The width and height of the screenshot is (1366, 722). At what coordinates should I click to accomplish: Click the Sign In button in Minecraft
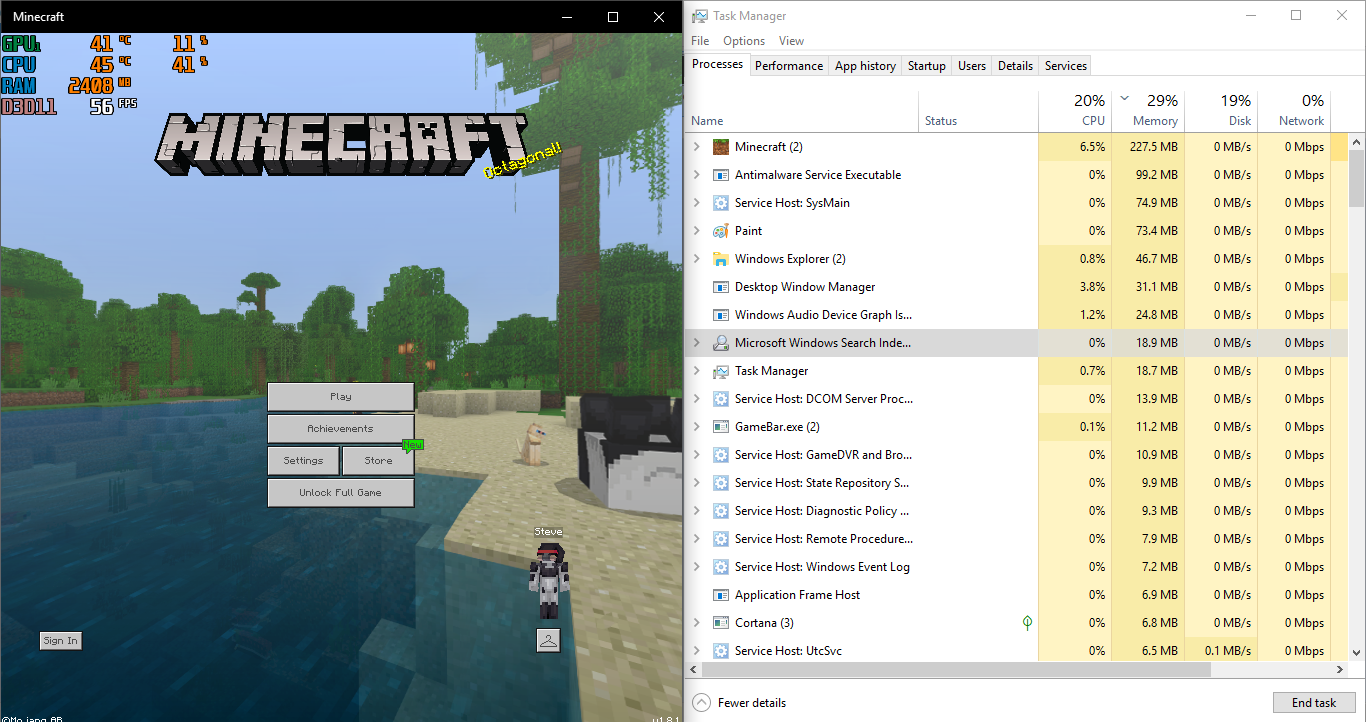[x=60, y=641]
